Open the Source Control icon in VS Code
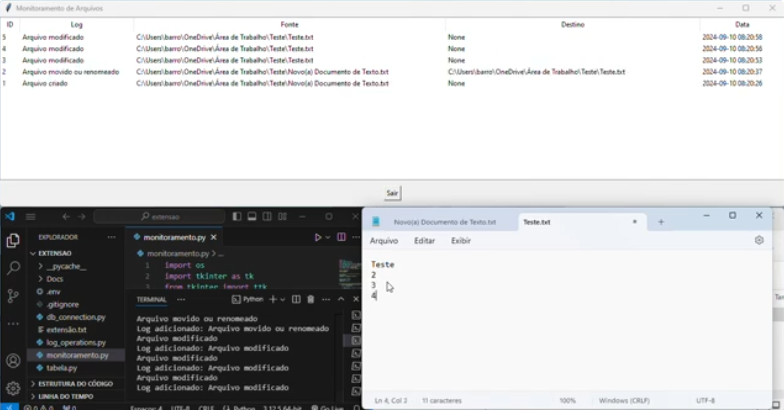This screenshot has height=410, width=784. pos(13,296)
